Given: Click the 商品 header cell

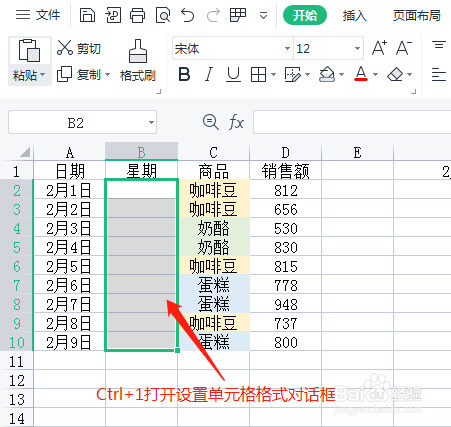Looking at the screenshot, I should tap(213, 171).
